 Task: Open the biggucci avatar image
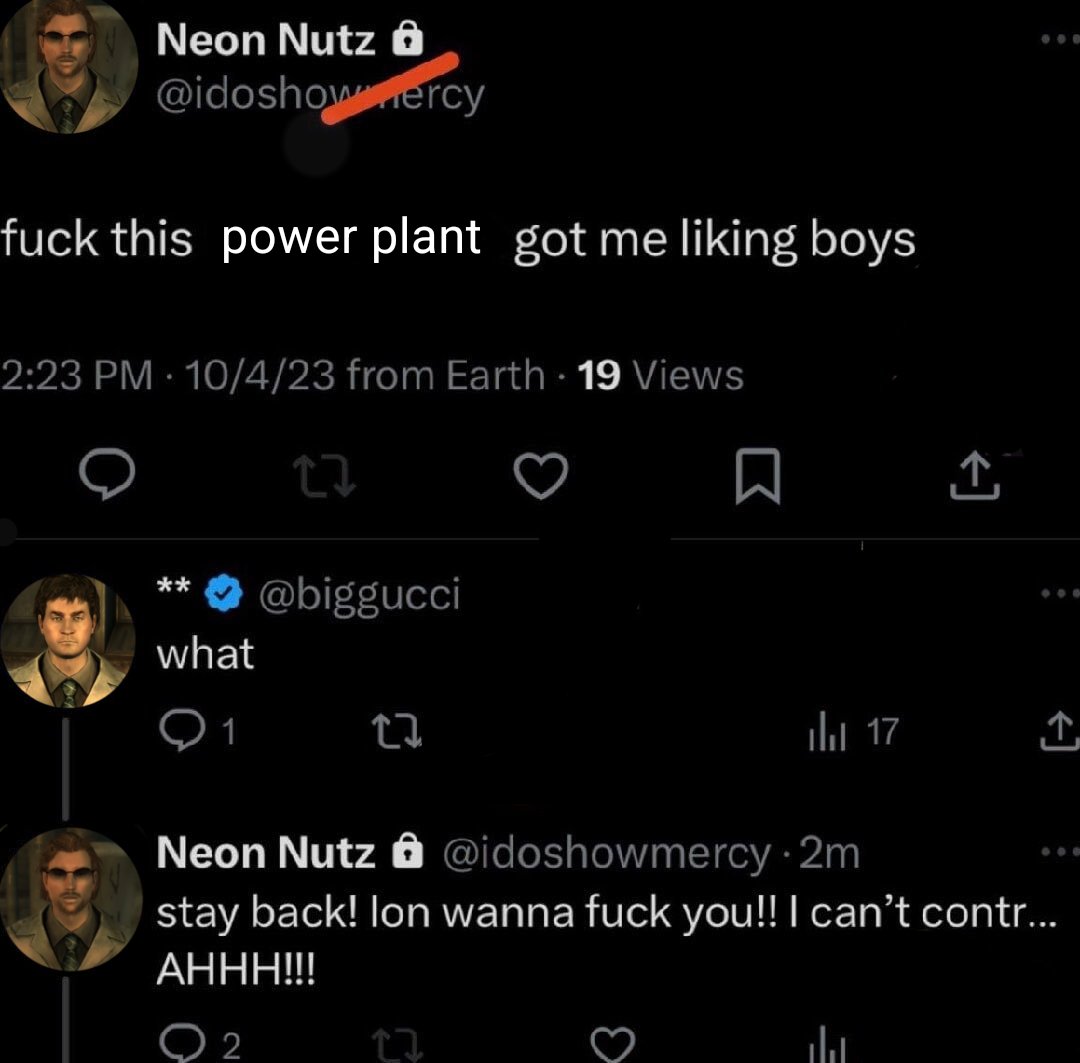[x=68, y=641]
